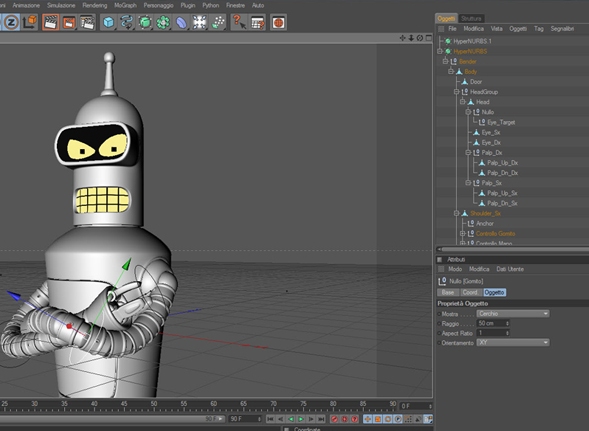Jump to the start of the animation
Image resolution: width=589 pixels, height=431 pixels.
pyautogui.click(x=270, y=419)
